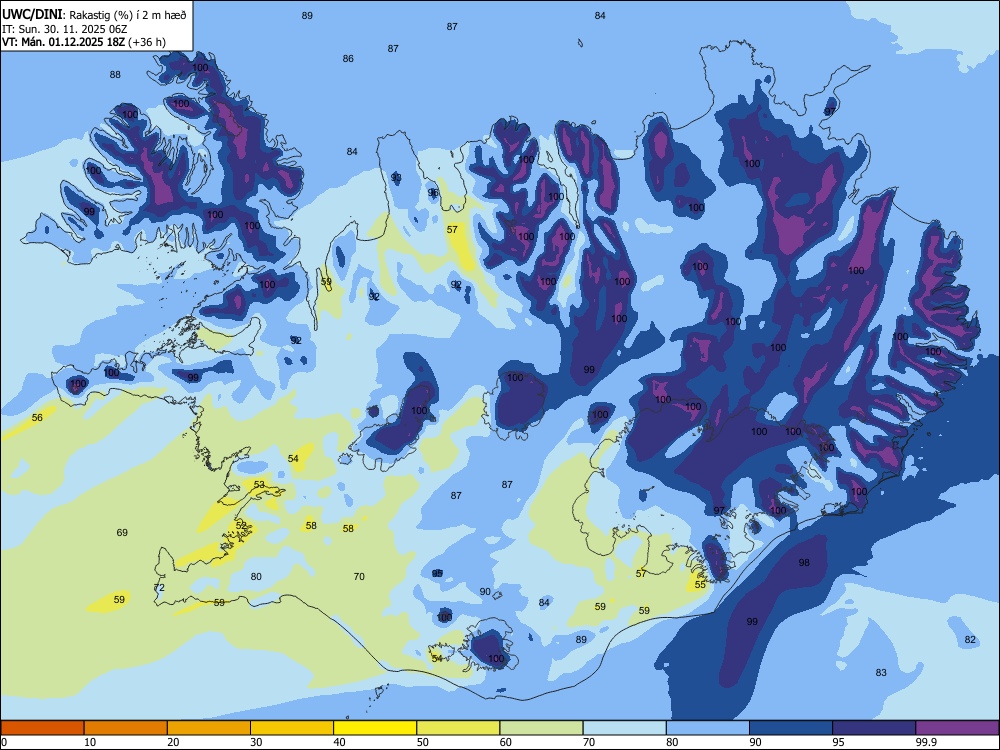
Task: Select the '83' value on the map
Action: point(881,673)
